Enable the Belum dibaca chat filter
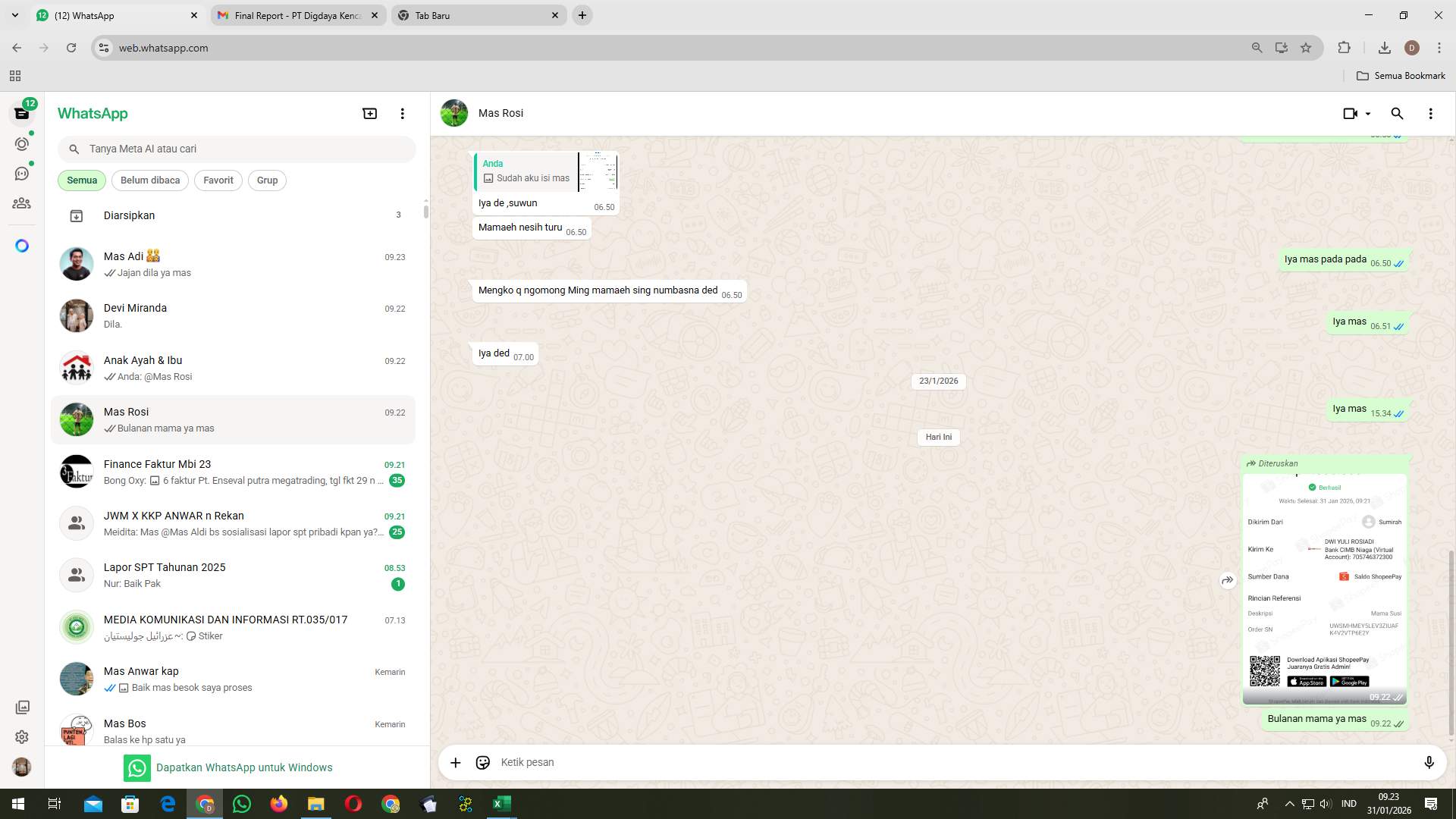Screen dimensions: 1456x819 coord(149,180)
